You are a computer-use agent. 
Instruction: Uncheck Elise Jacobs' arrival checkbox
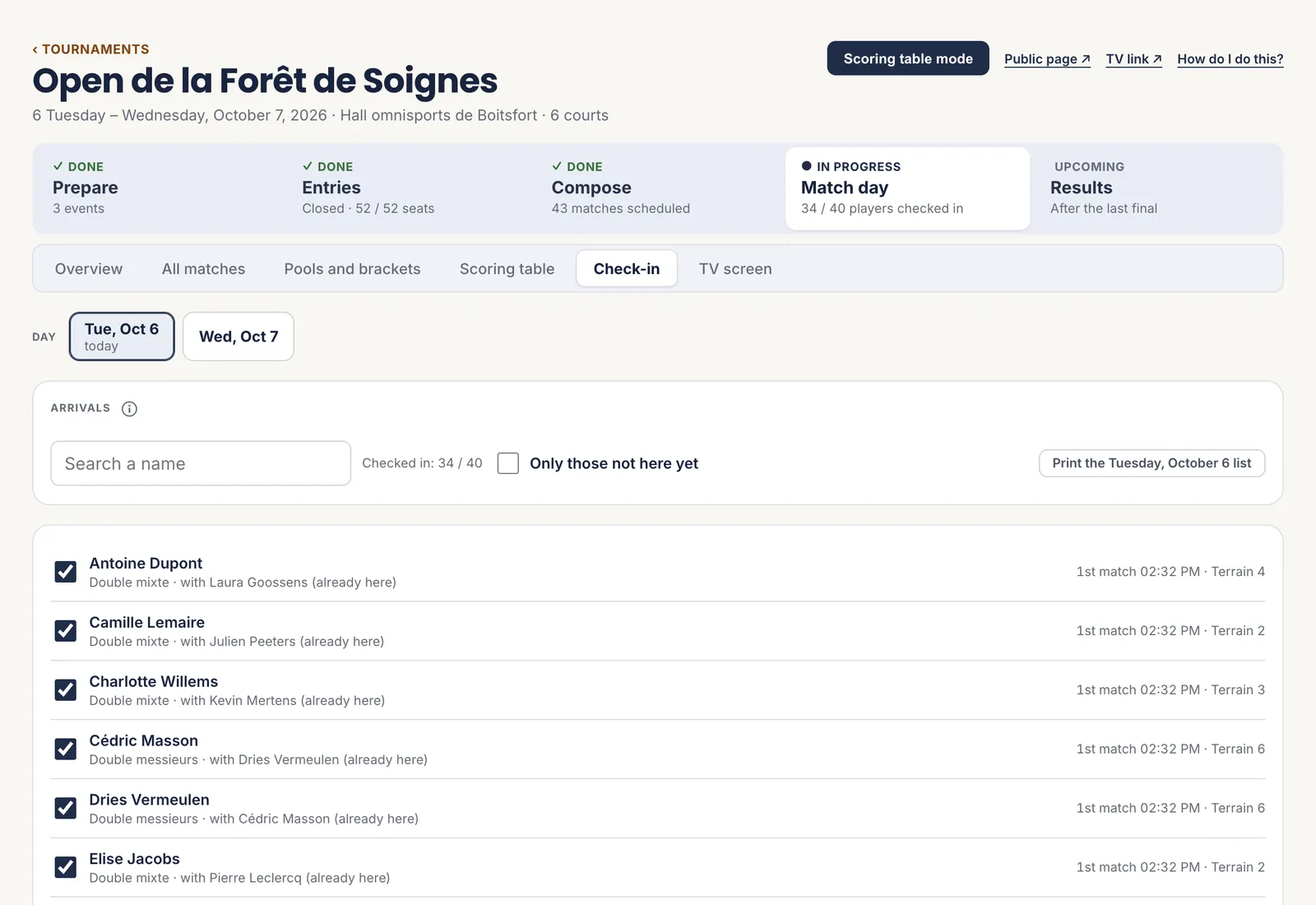point(66,867)
